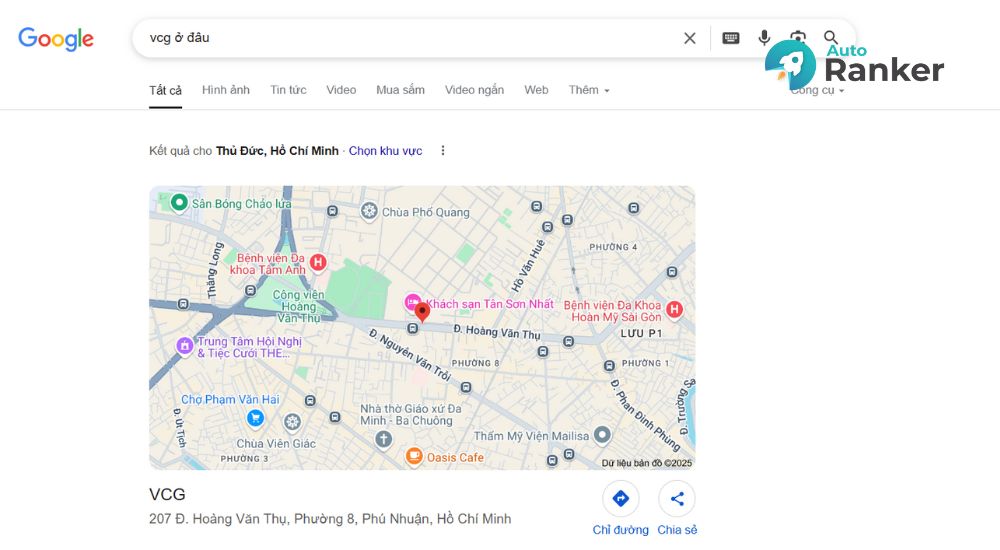Screen dimensions: 1000x550
Task: Click the 'Thăng Long' street label
Action: click(214, 270)
